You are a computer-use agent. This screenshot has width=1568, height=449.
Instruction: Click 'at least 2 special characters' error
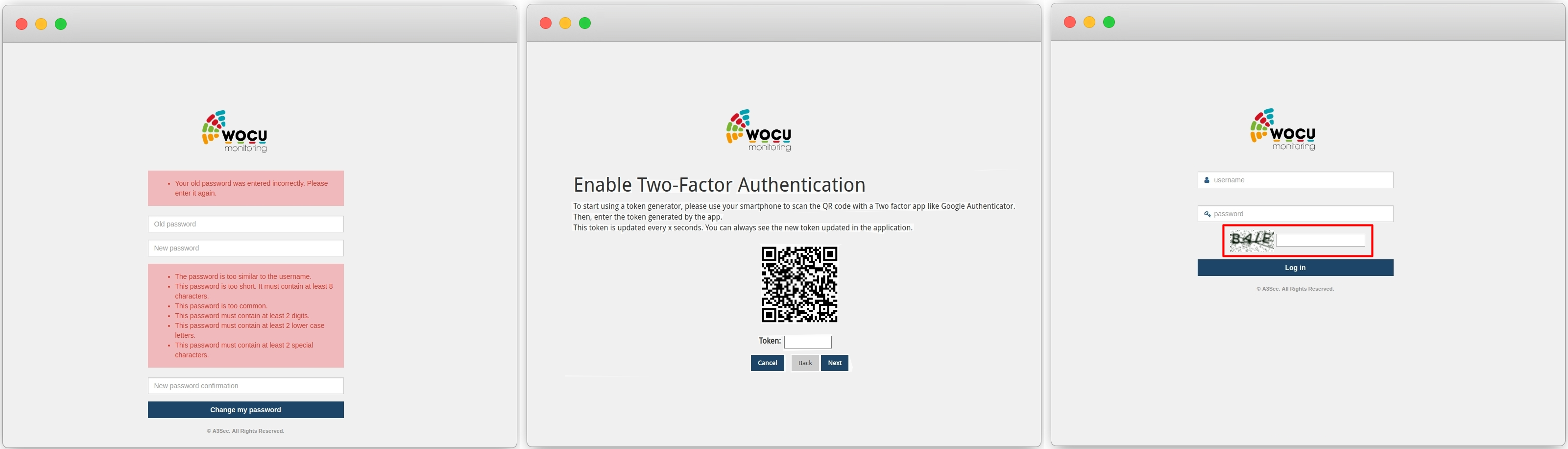[x=244, y=349]
